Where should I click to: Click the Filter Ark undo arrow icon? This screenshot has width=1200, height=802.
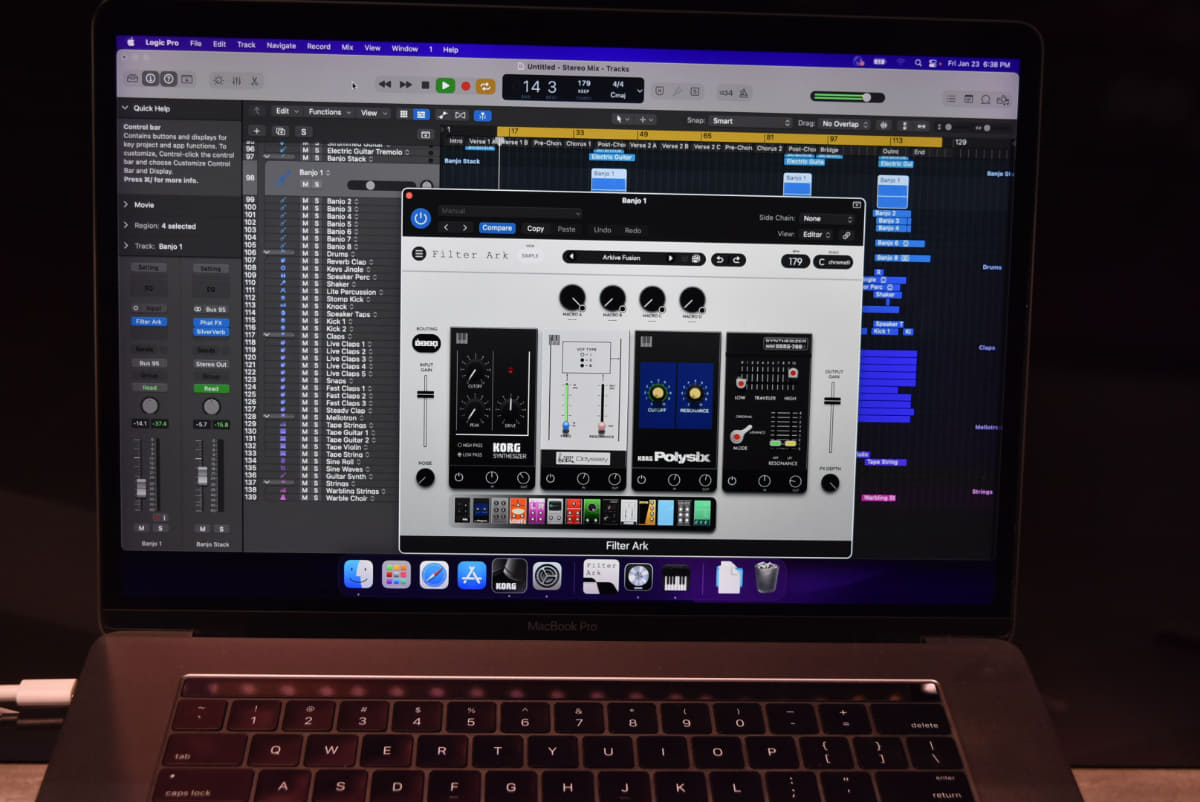[720, 260]
